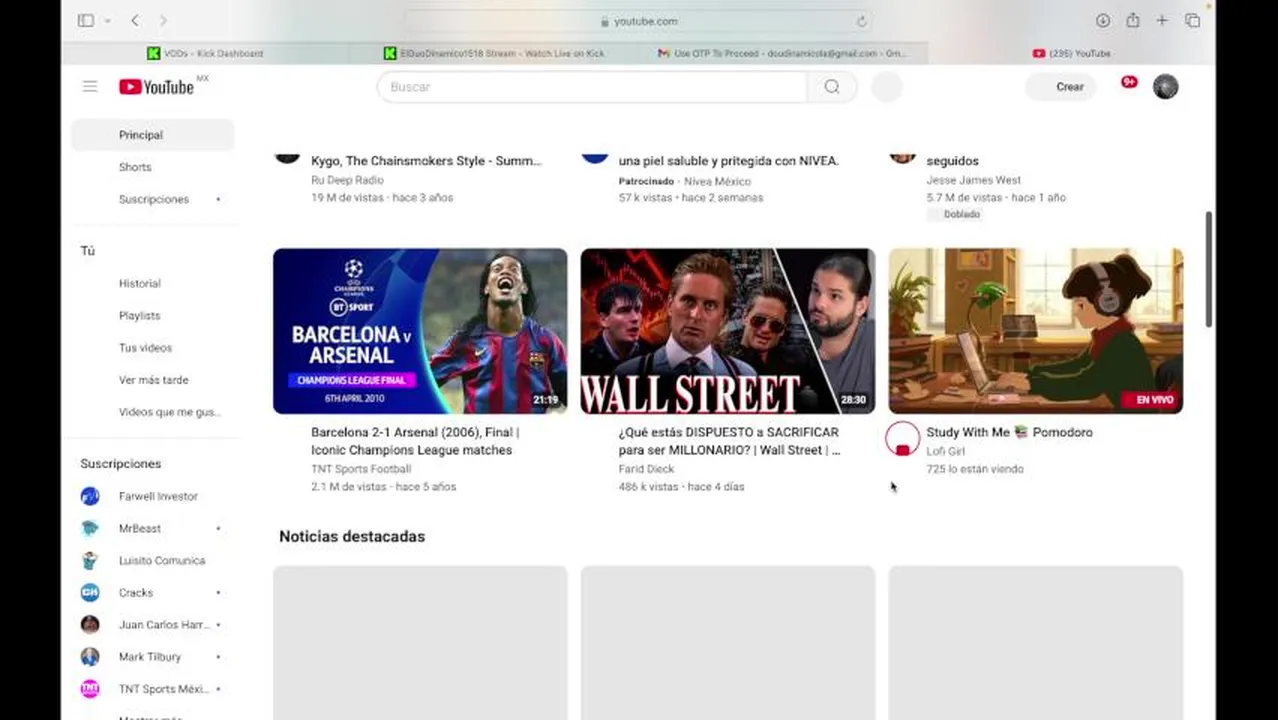Viewport: 1278px width, 720px height.
Task: Click the Crear button
Action: [x=1061, y=87]
